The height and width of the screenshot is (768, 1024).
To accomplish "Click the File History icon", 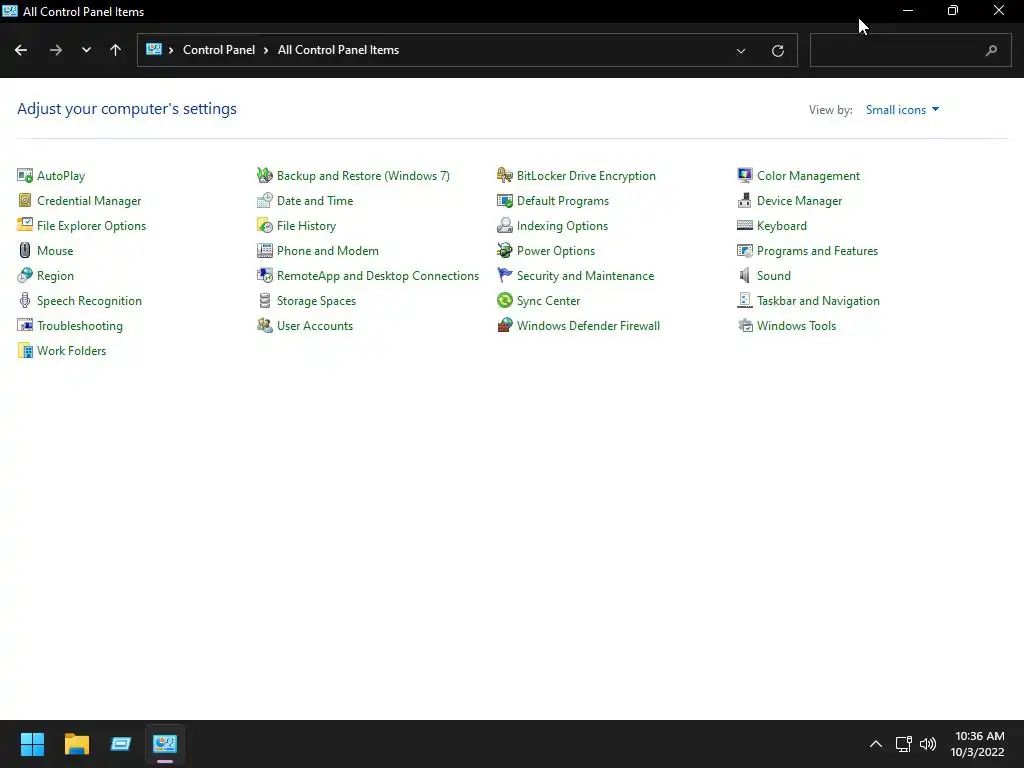I will pos(264,225).
